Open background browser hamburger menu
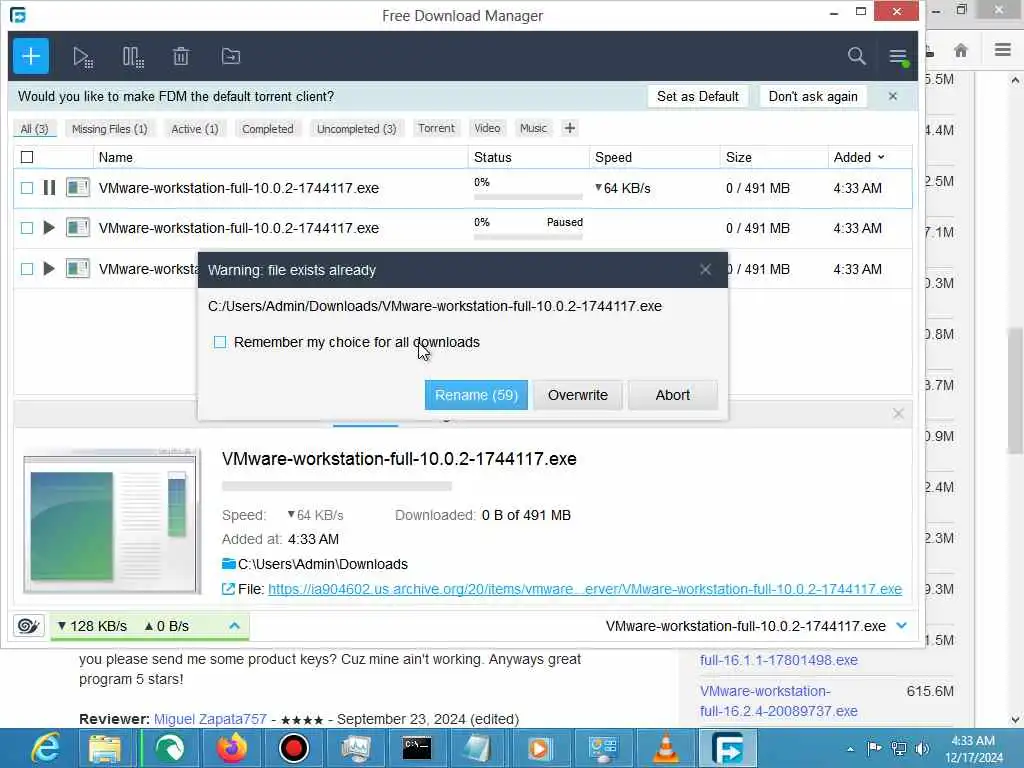1024x768 pixels. click(x=1003, y=50)
